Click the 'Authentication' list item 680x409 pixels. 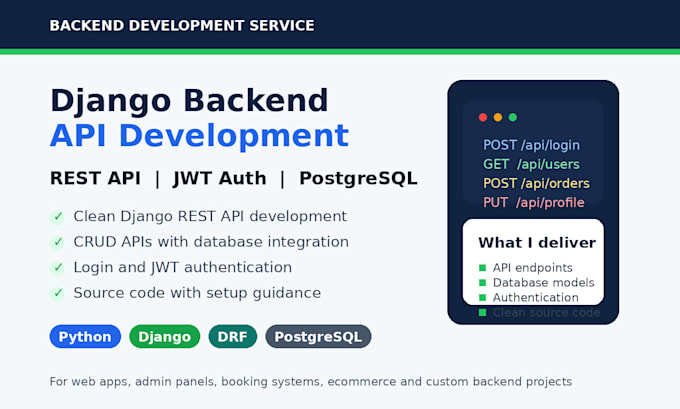click(536, 298)
